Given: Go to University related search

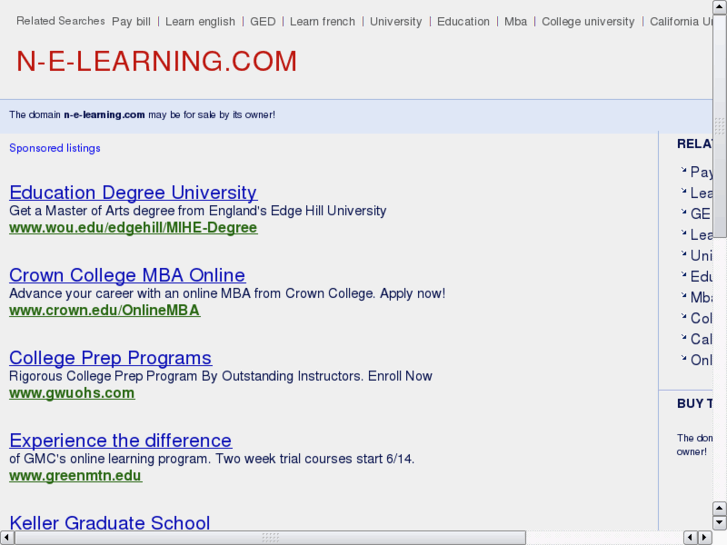Looking at the screenshot, I should click(395, 22).
